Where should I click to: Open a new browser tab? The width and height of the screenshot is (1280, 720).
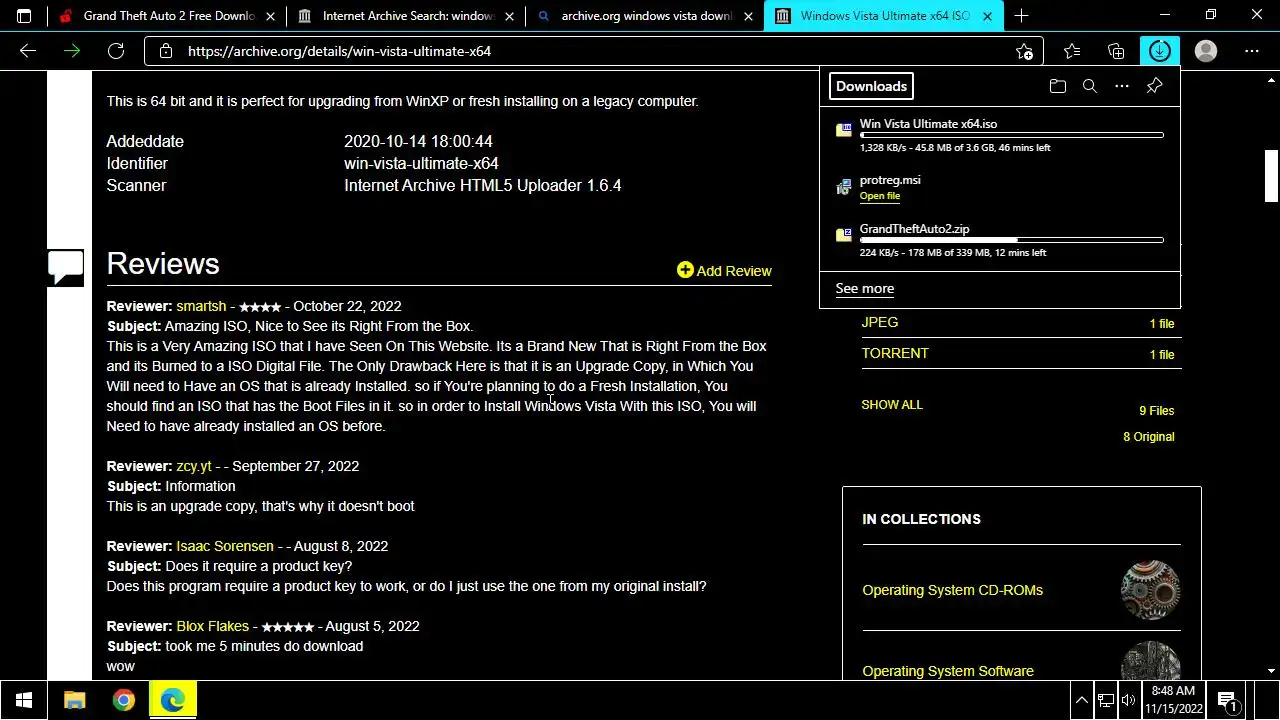pyautogui.click(x=1021, y=16)
